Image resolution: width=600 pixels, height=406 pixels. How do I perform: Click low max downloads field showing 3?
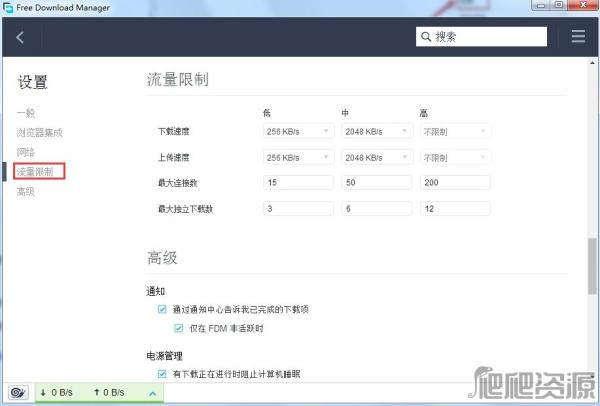pos(298,209)
